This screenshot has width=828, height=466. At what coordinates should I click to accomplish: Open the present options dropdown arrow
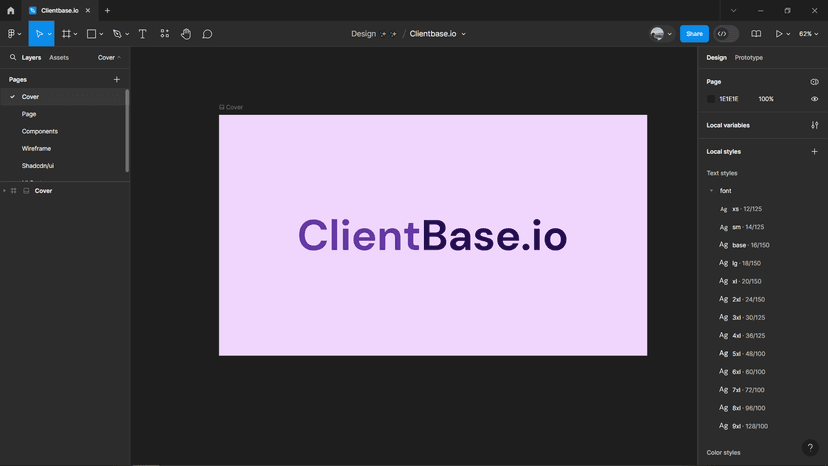[788, 34]
